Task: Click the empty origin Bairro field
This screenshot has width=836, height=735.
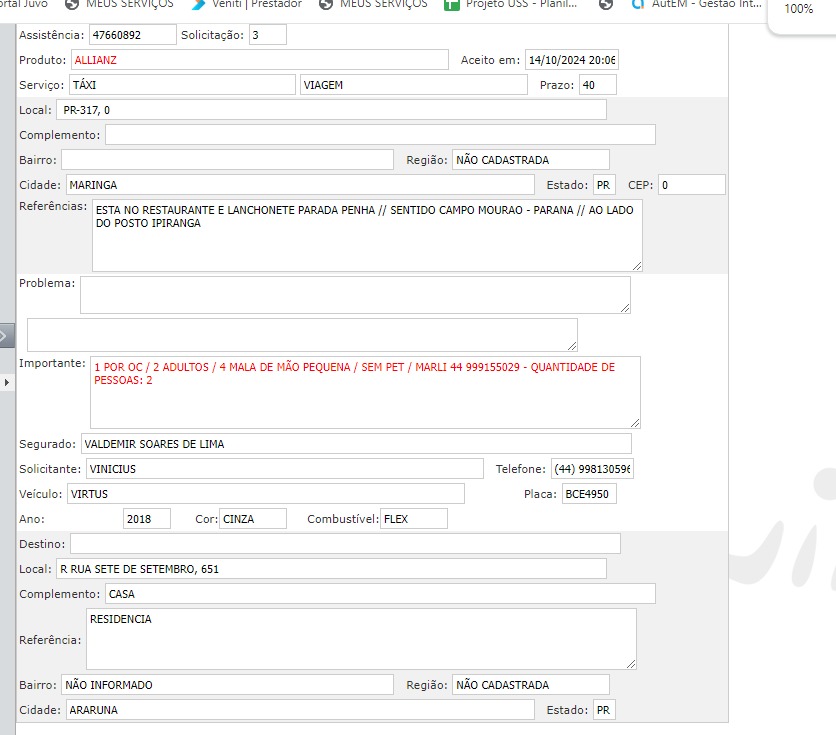Action: tap(227, 160)
